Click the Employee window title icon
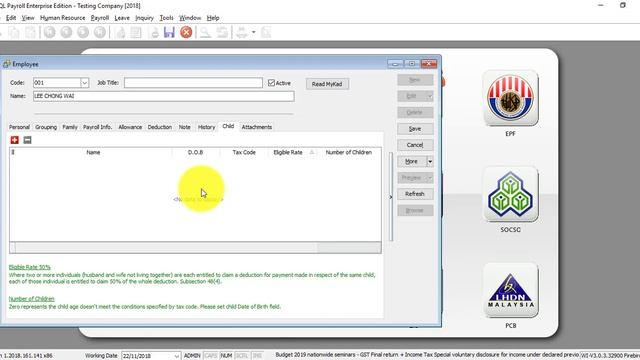640x360 pixels. pyautogui.click(x=7, y=64)
